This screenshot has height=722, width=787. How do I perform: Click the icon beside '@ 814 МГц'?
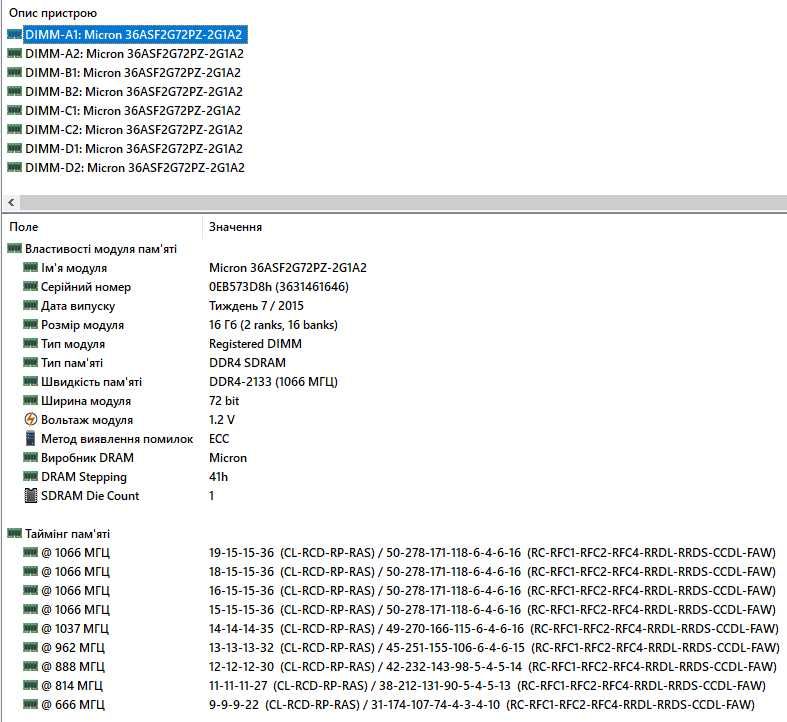click(31, 685)
